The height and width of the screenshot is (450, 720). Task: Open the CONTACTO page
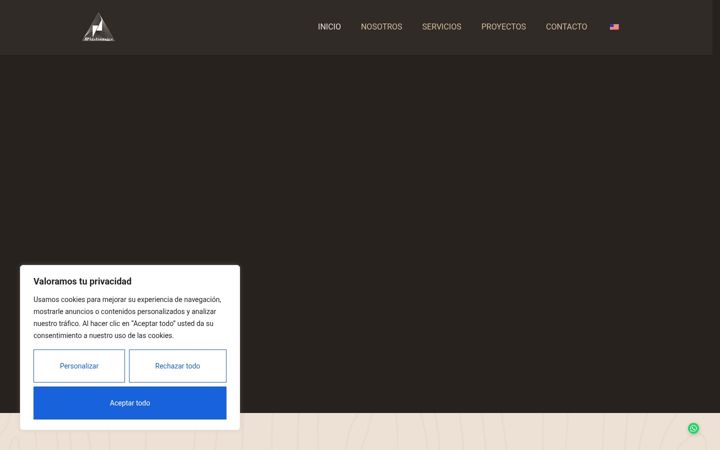tap(566, 27)
